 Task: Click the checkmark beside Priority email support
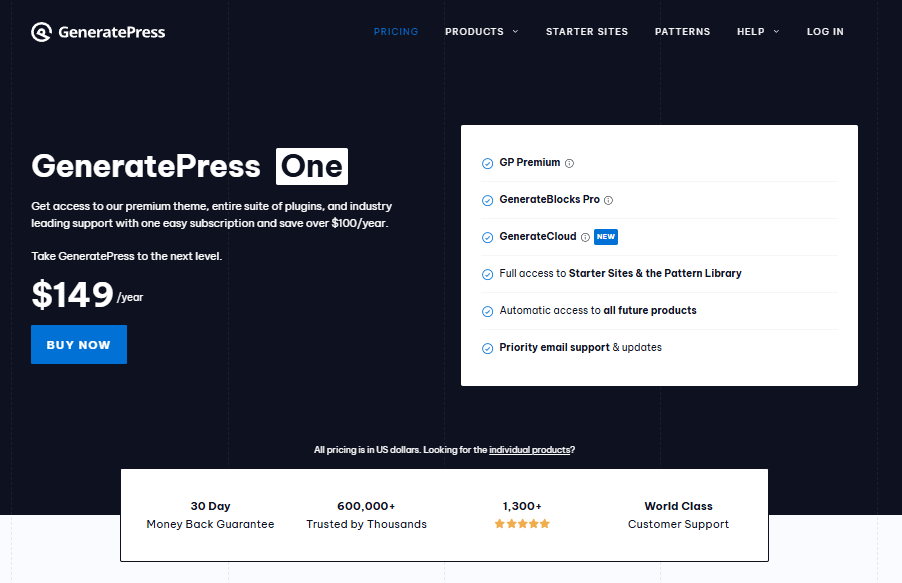488,347
